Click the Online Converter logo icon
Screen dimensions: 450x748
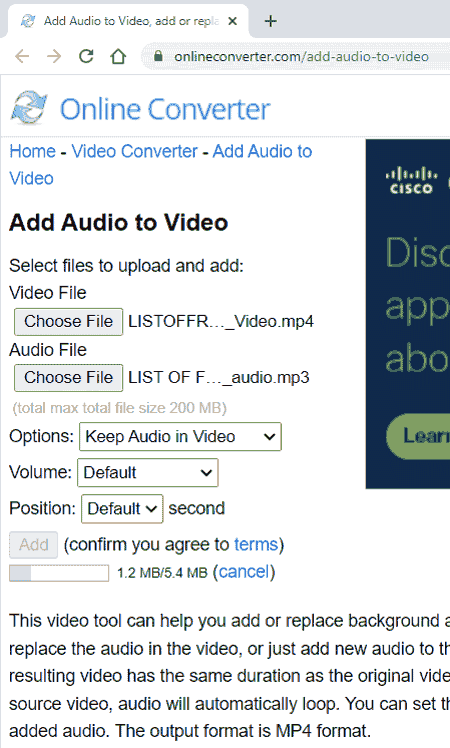(29, 107)
